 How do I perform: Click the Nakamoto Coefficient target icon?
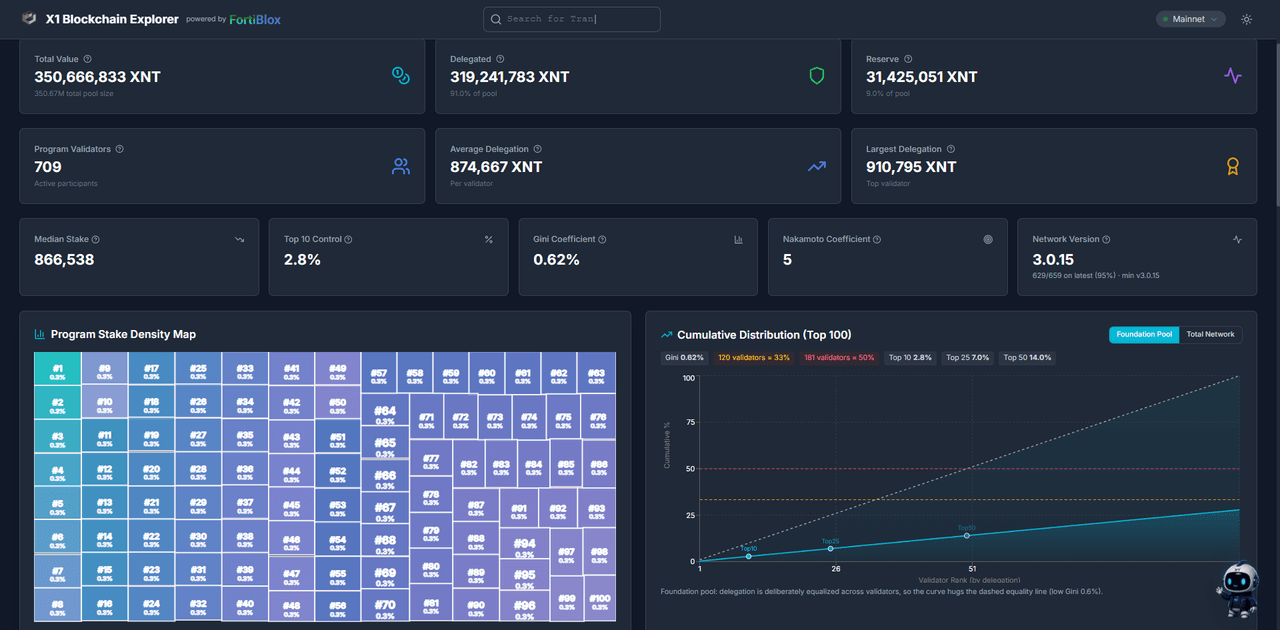tap(988, 239)
